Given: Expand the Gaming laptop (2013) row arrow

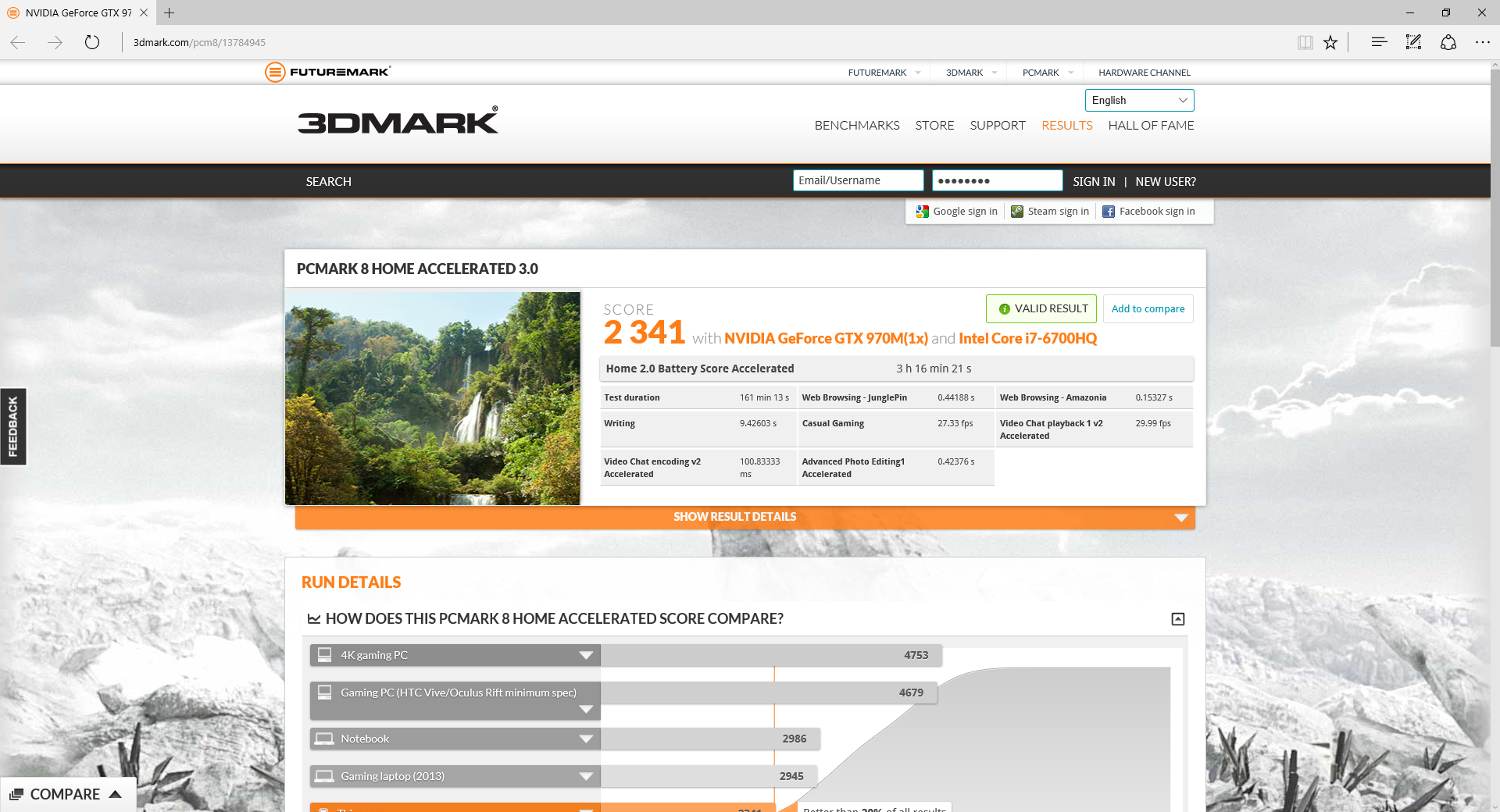Looking at the screenshot, I should coord(586,777).
